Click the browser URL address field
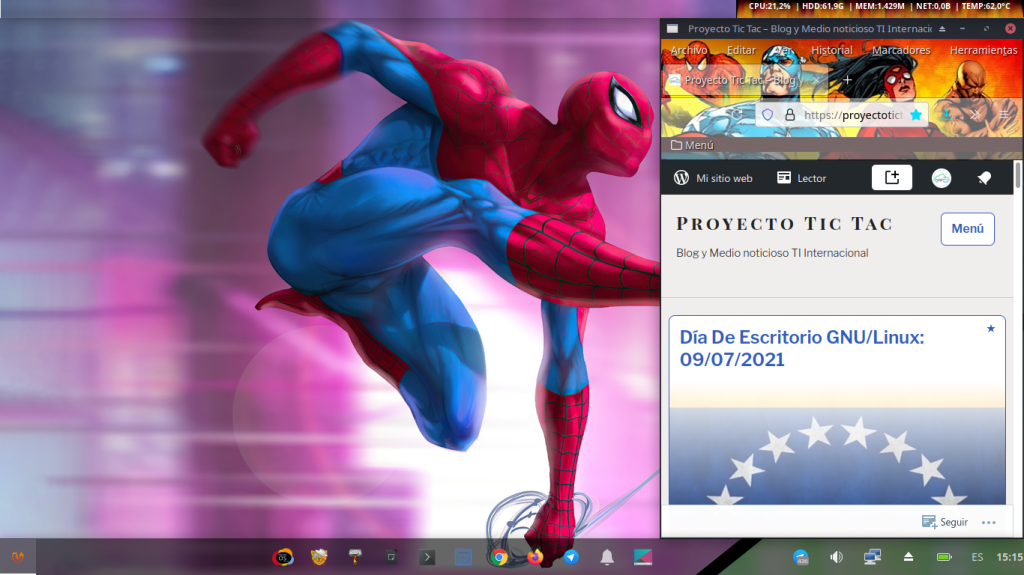Screen dimensions: 1024x575 pos(852,115)
